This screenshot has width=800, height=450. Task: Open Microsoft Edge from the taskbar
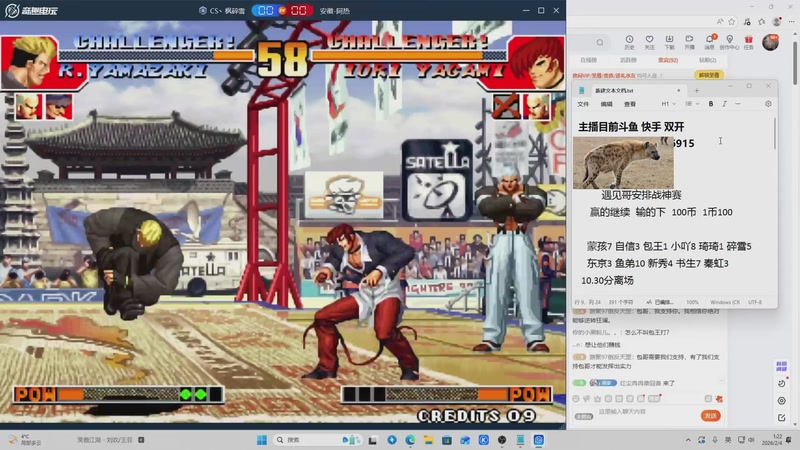point(410,440)
